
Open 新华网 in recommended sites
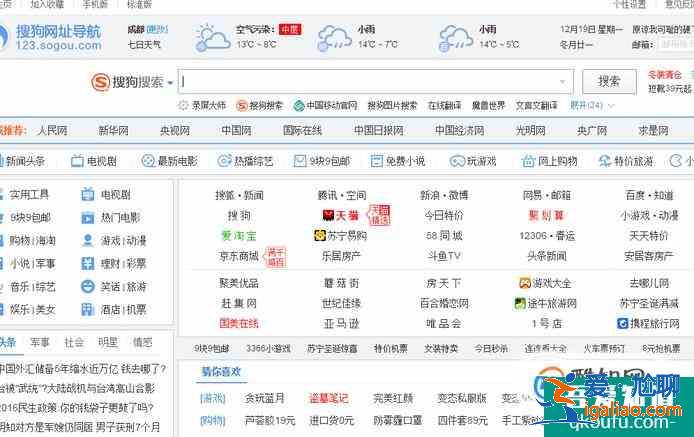click(113, 131)
